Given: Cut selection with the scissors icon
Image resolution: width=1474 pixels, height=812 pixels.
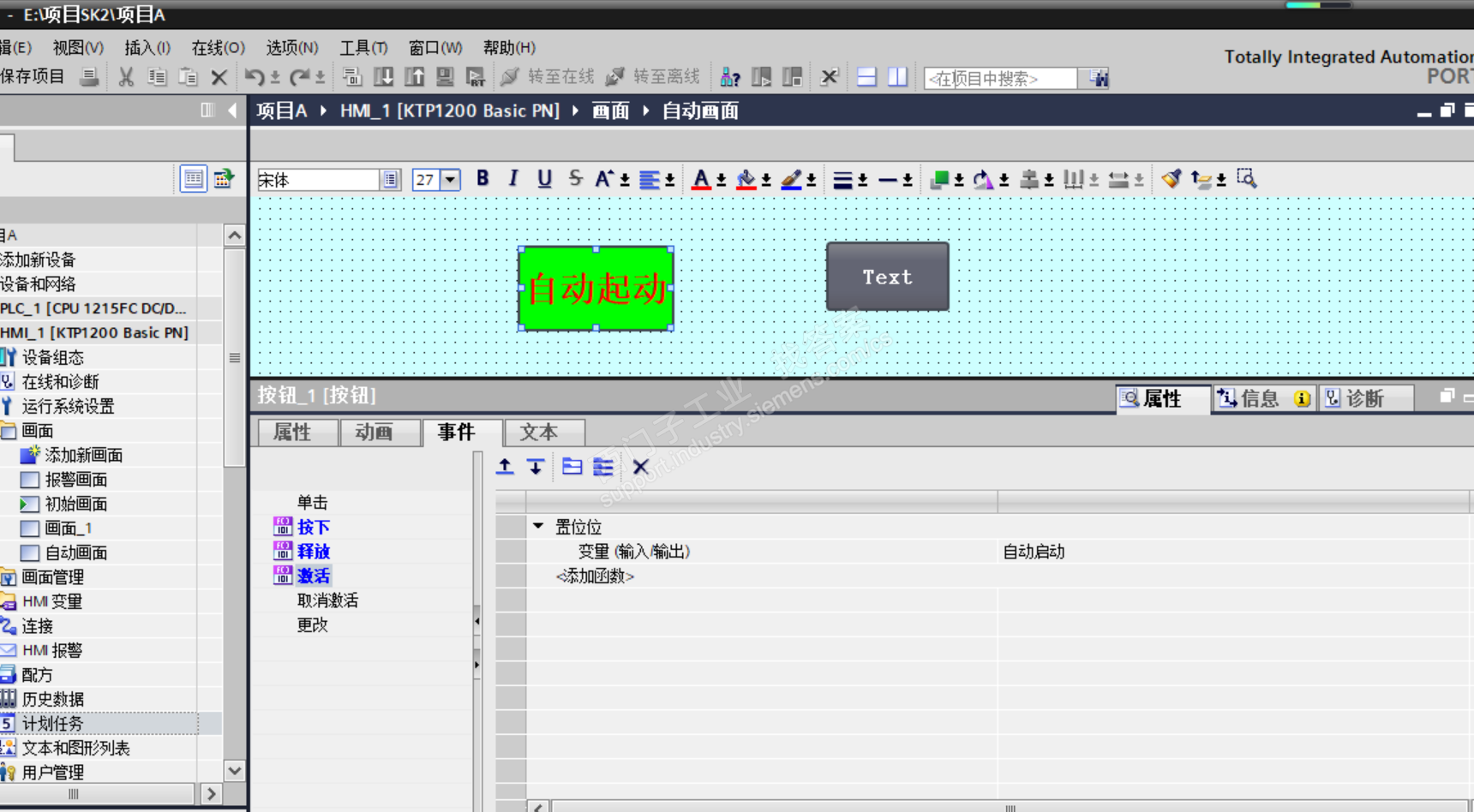Looking at the screenshot, I should coord(126,77).
